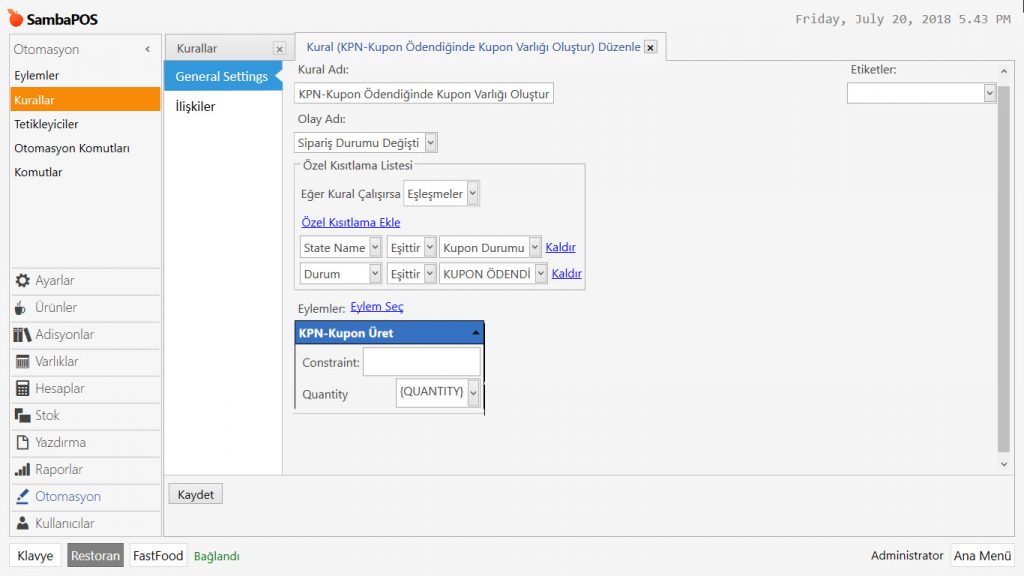
Task: Switch to the İlişkiler tab
Action: (x=196, y=107)
